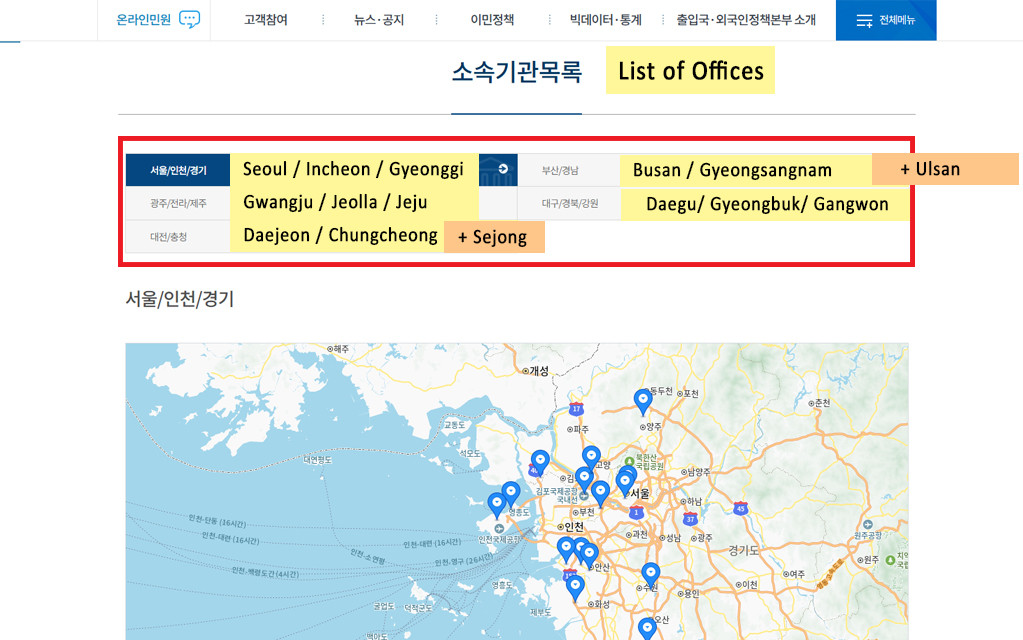Image resolution: width=1023 pixels, height=640 pixels.
Task: Select the map pin next to 고양
Action: [x=591, y=457]
